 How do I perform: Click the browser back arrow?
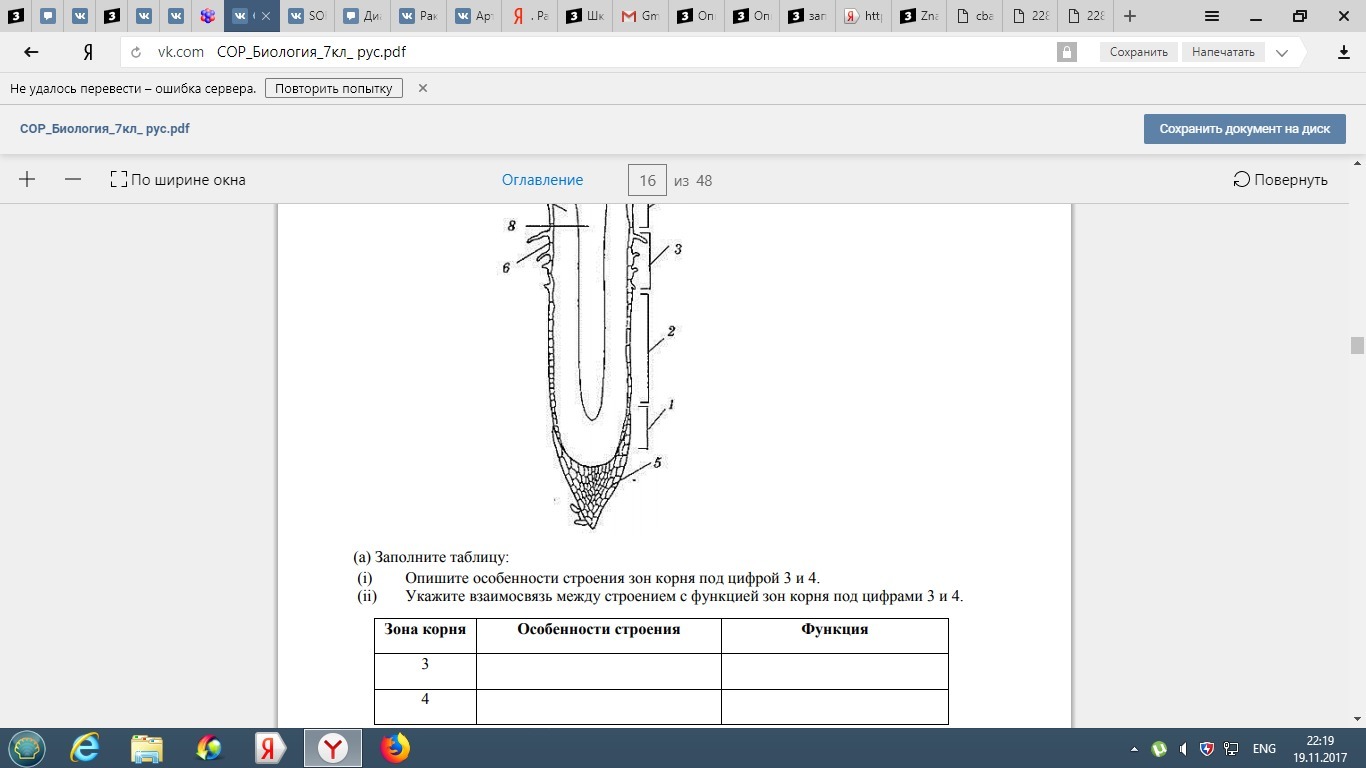31,52
